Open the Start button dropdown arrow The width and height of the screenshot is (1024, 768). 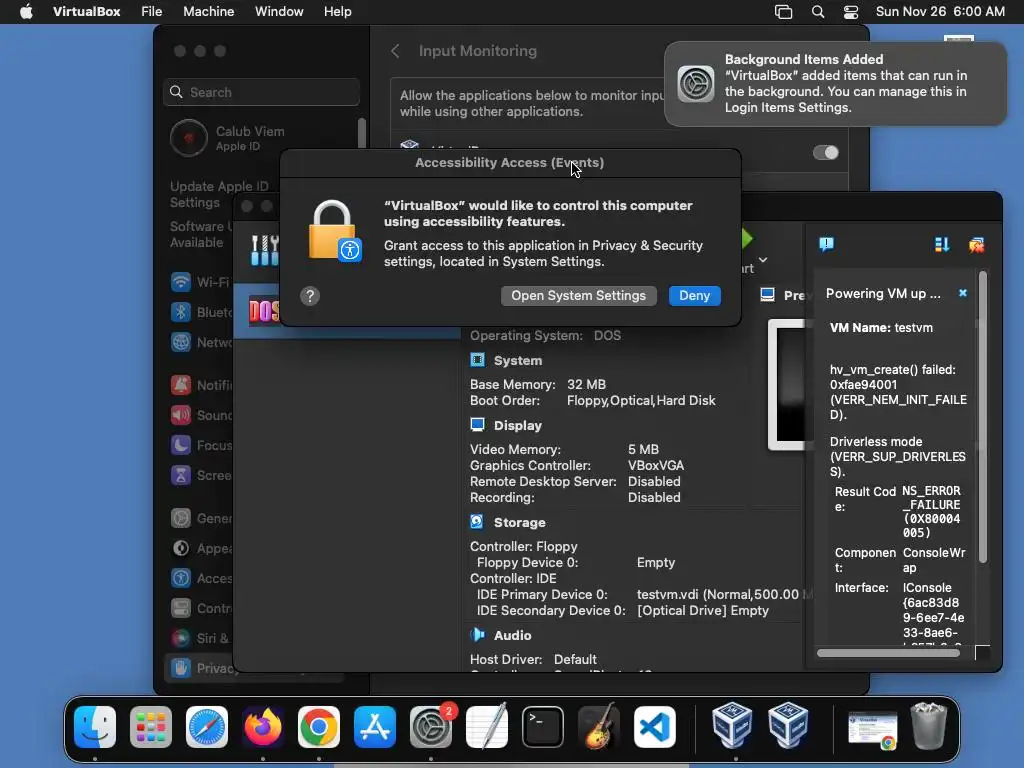[763, 260]
